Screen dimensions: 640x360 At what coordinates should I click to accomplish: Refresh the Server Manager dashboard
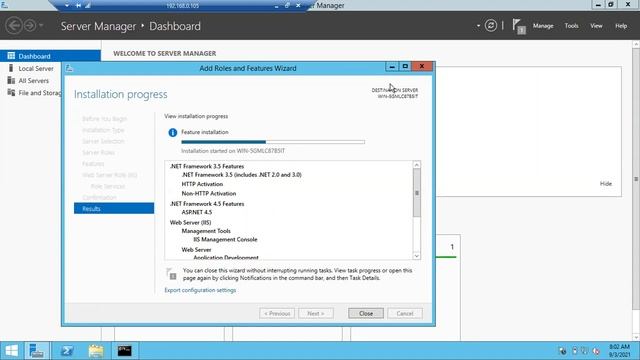click(x=491, y=26)
